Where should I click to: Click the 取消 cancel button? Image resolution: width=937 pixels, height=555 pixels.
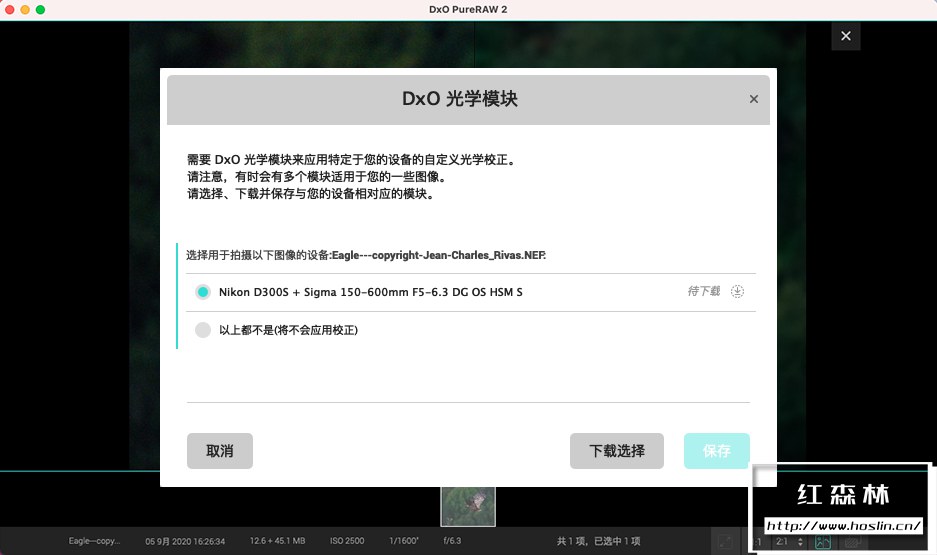pyautogui.click(x=219, y=451)
